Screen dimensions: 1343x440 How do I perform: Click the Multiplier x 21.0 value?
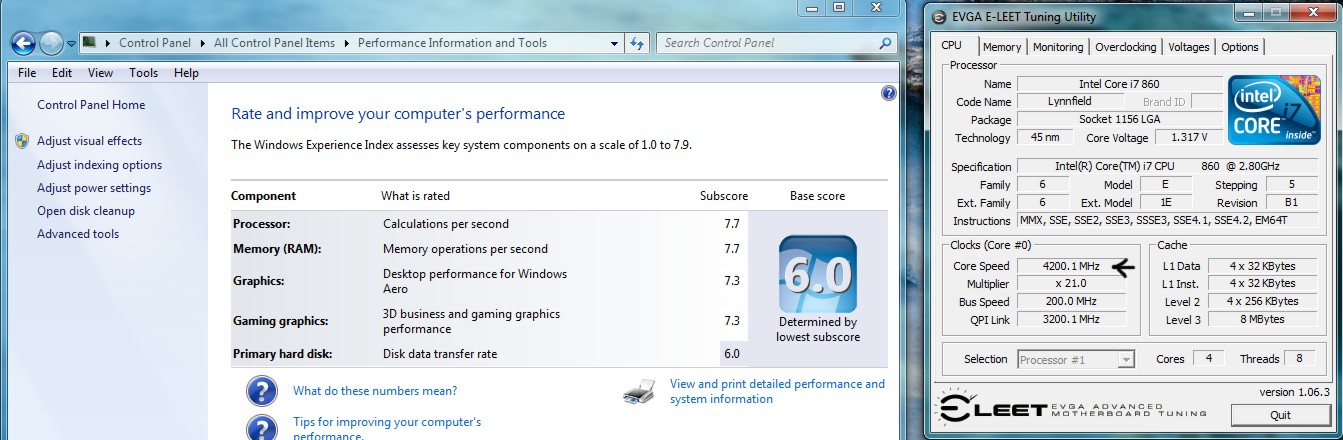click(x=1072, y=284)
